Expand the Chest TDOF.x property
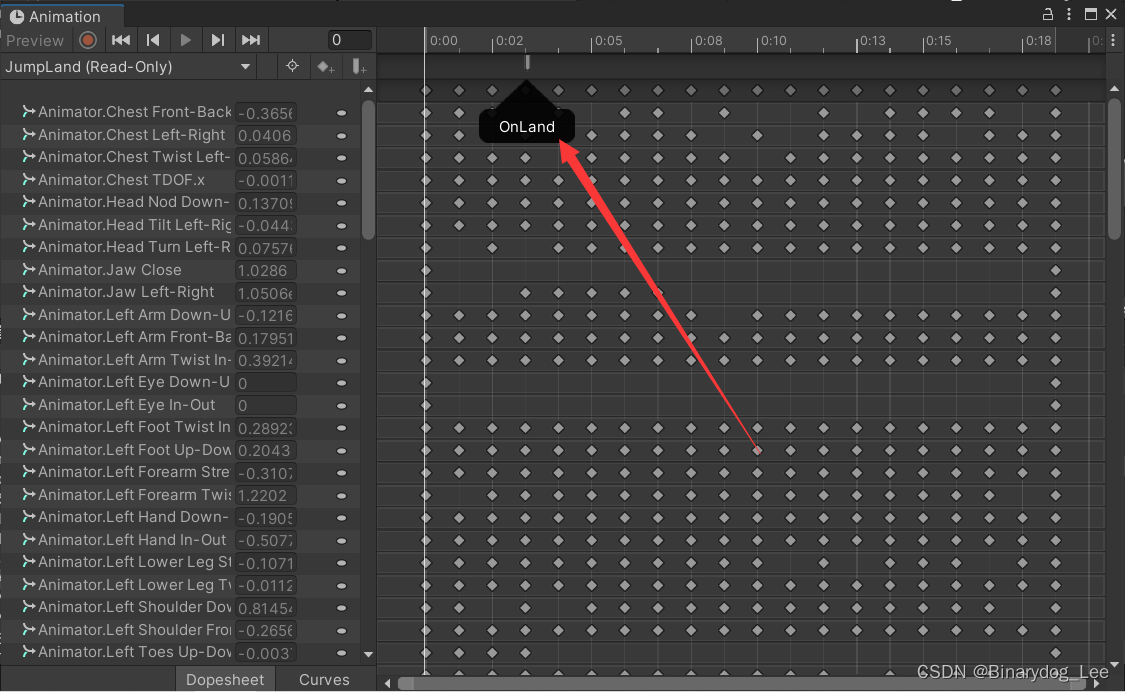The image size is (1125, 692). pyautogui.click(x=28, y=179)
